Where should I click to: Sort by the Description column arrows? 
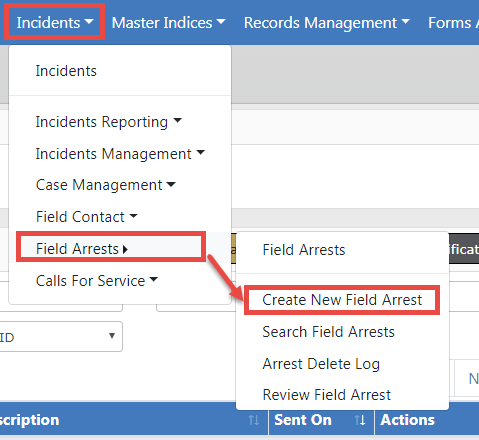254,420
